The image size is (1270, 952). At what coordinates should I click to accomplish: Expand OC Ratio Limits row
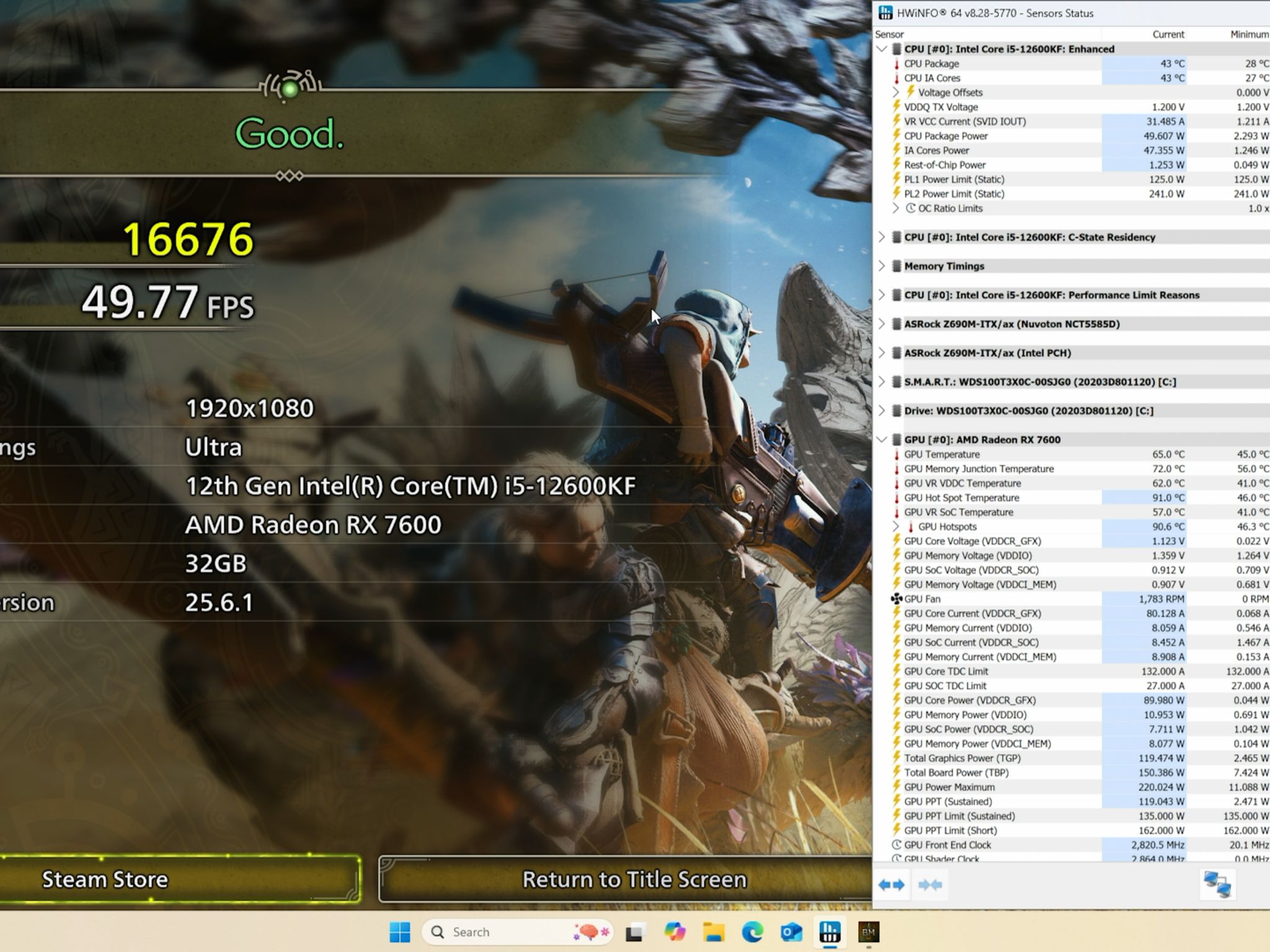895,208
